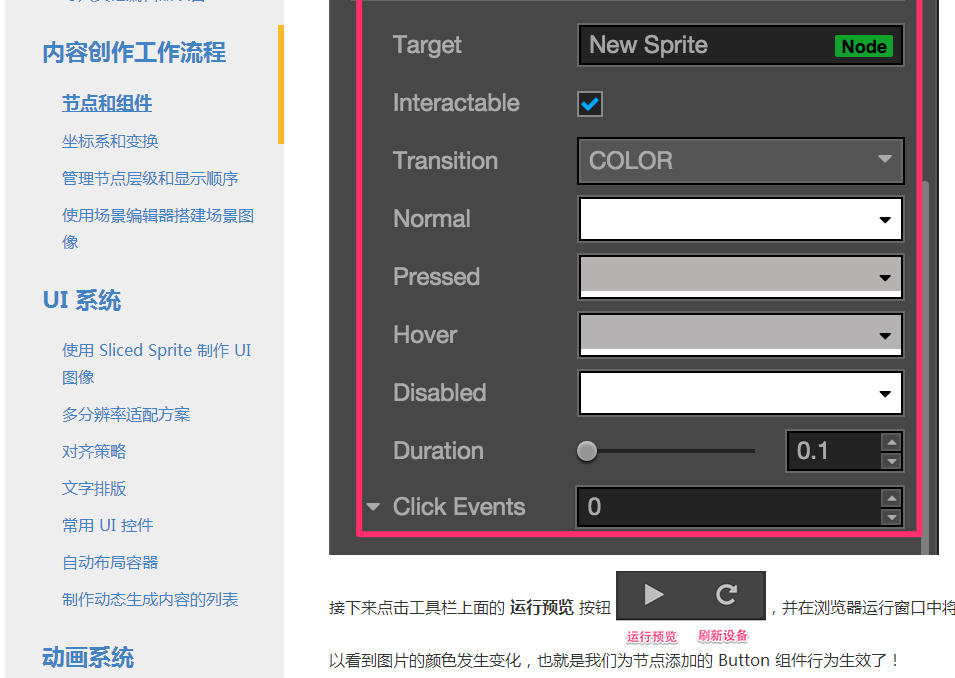Decrease Duration with the down stepper arrow

click(x=892, y=461)
